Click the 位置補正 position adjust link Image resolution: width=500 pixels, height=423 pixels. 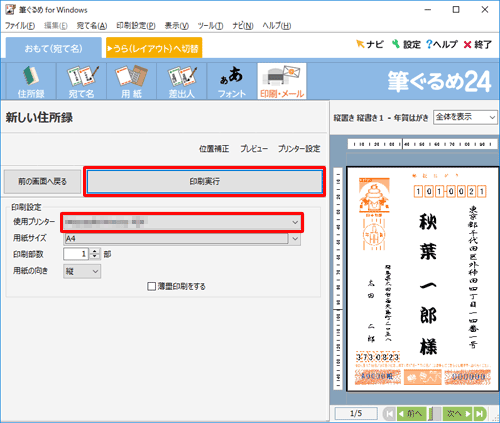click(x=214, y=149)
